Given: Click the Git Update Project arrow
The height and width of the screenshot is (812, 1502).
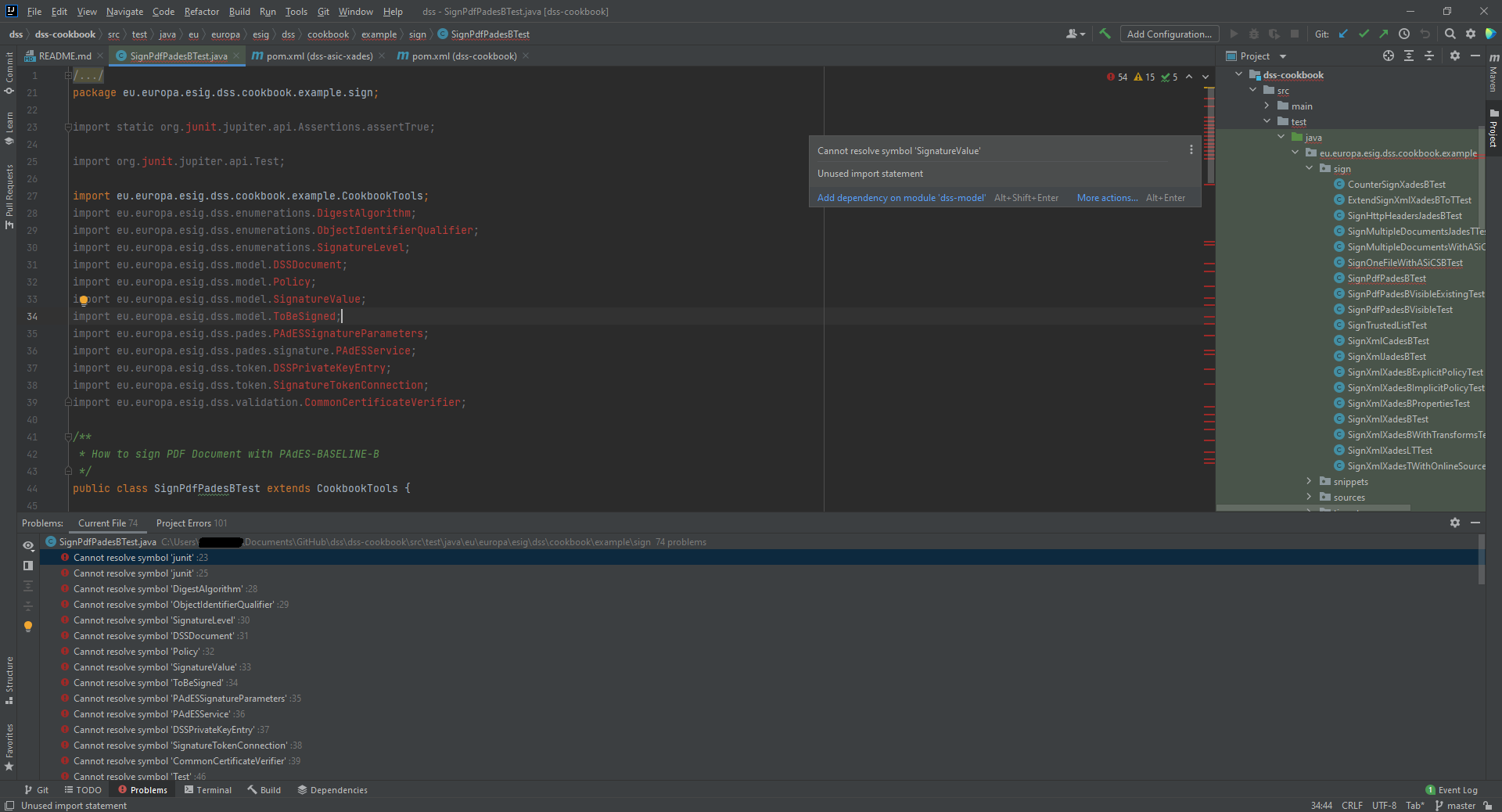Looking at the screenshot, I should tap(1343, 34).
